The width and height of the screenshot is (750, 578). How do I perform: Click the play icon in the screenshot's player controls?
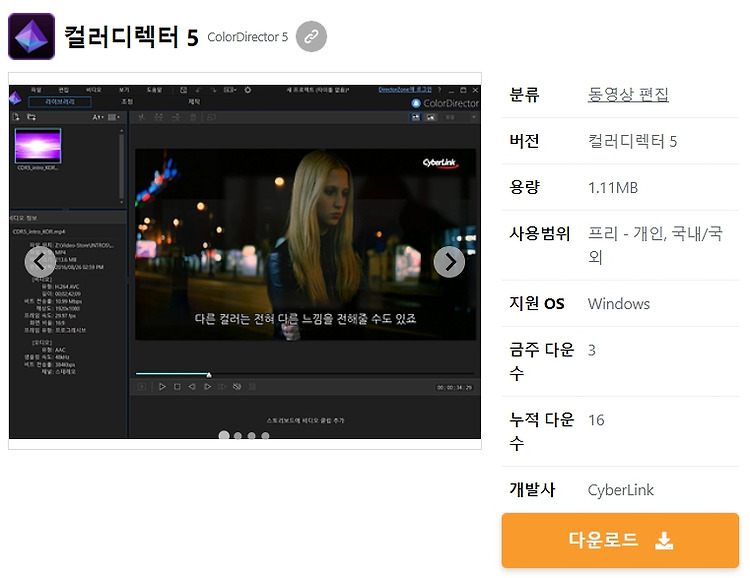pyautogui.click(x=162, y=387)
